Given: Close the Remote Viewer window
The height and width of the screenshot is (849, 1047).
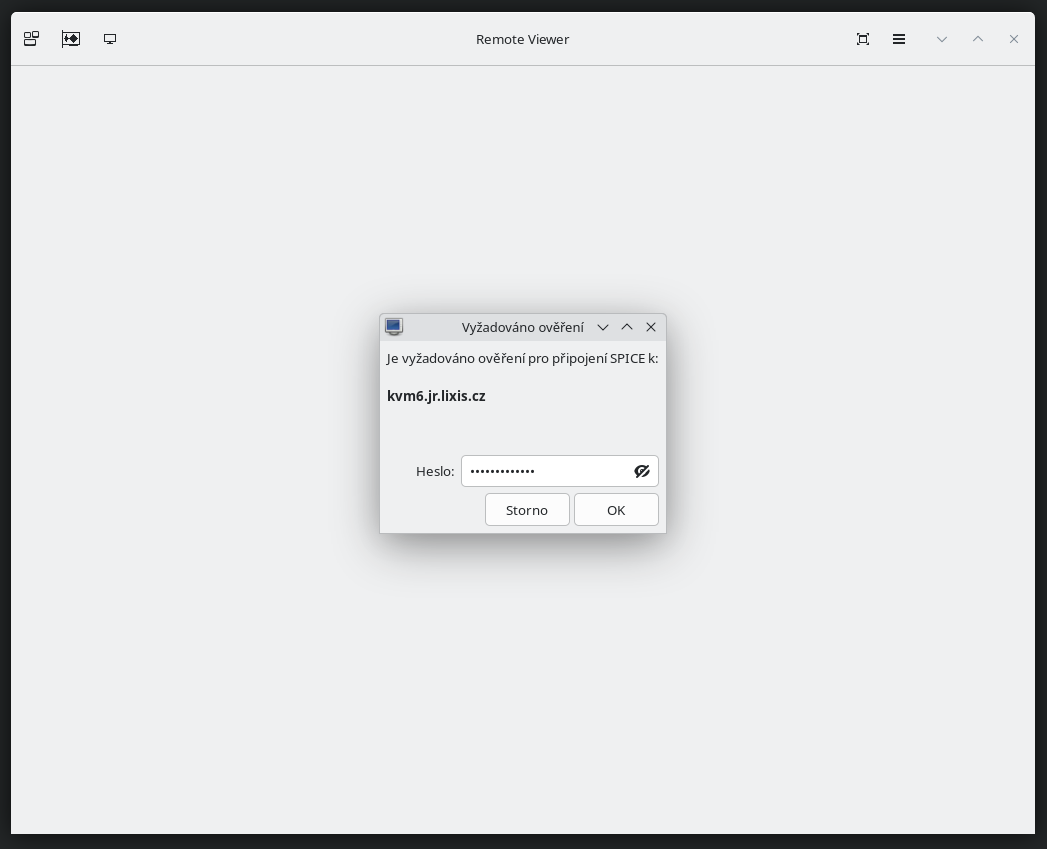Looking at the screenshot, I should (1014, 39).
